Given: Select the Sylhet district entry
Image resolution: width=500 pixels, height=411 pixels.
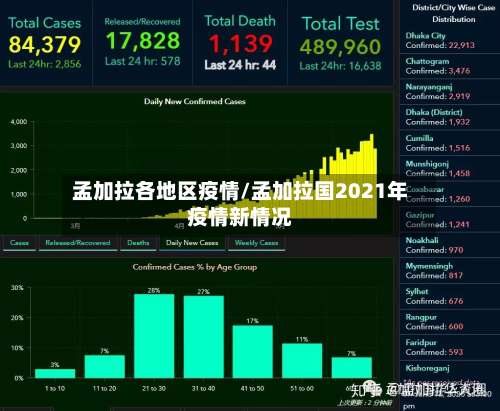Looking at the screenshot, I should (450, 296).
